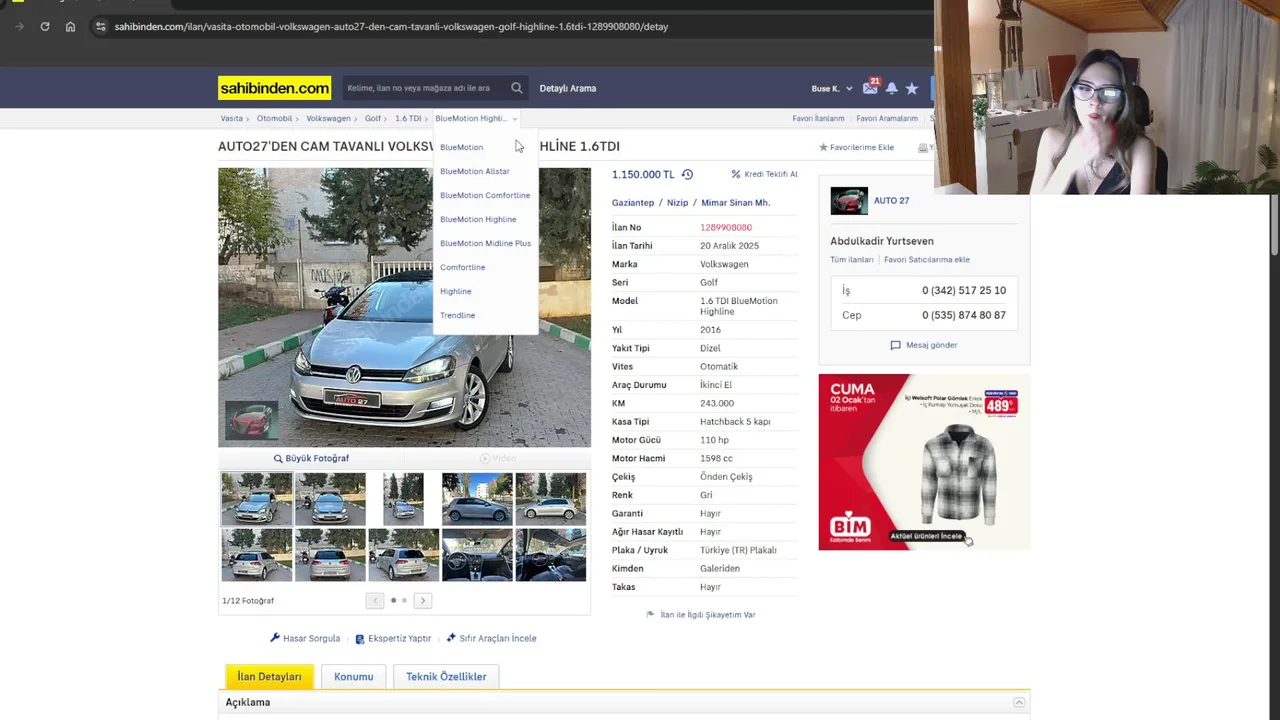The height and width of the screenshot is (720, 1280).
Task: Click the printer icon beside Favorilerime Ekle
Action: [x=923, y=147]
